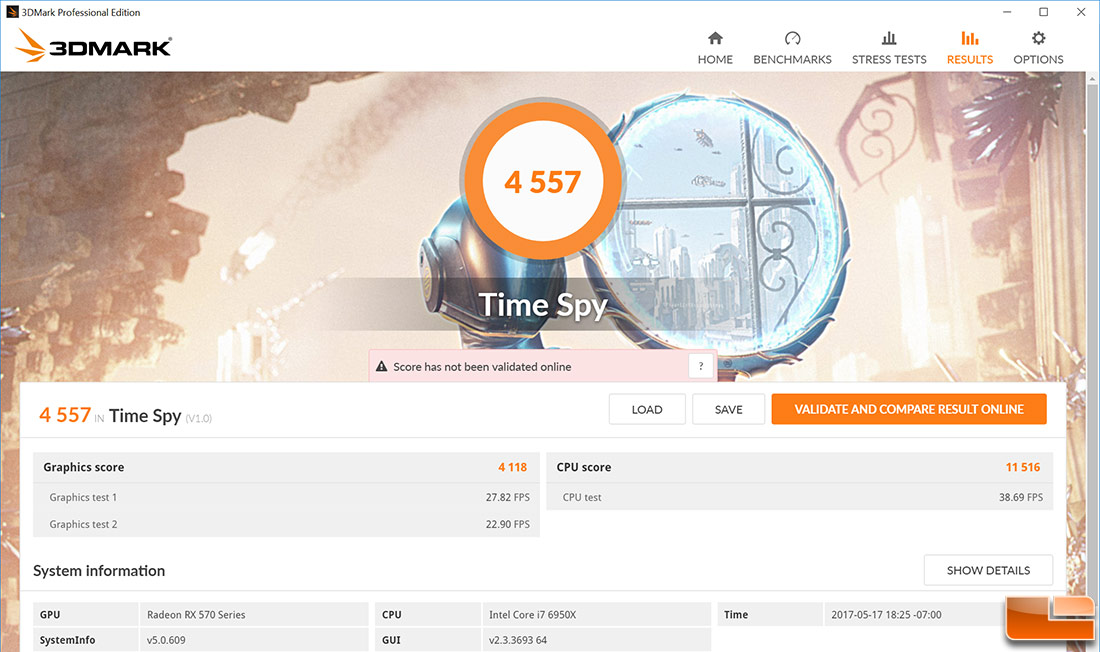Open the OPTIONS tab label
Screen dimensions: 1100x652
pyautogui.click(x=1038, y=60)
